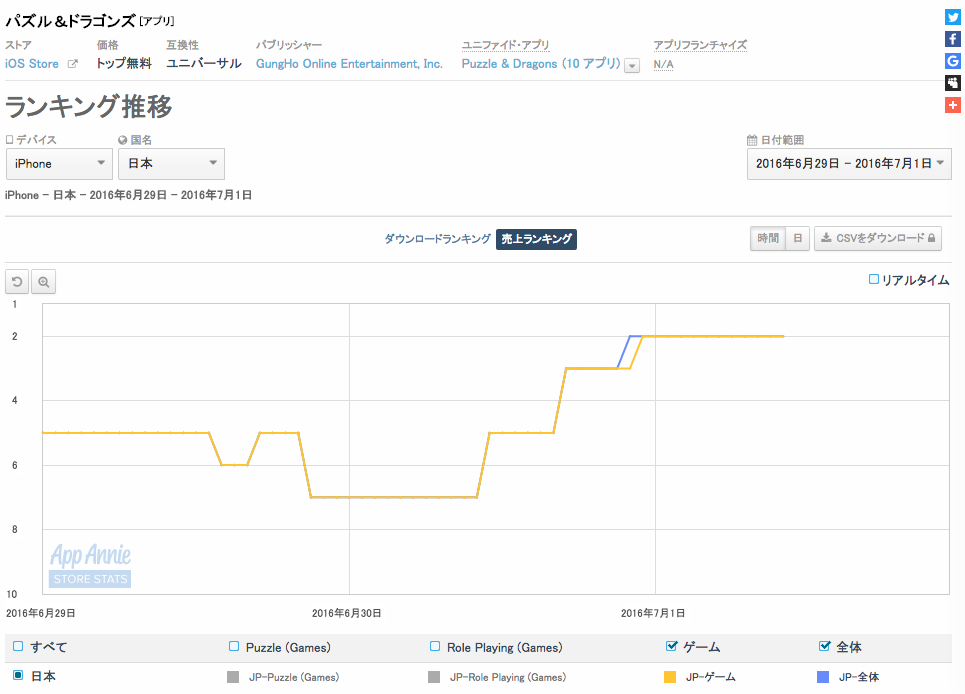965x694 pixels.
Task: Check the Puzzle (Games) checkbox
Action: point(234,646)
